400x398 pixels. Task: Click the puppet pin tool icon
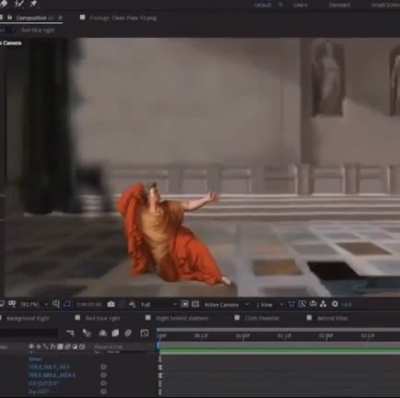33,3
